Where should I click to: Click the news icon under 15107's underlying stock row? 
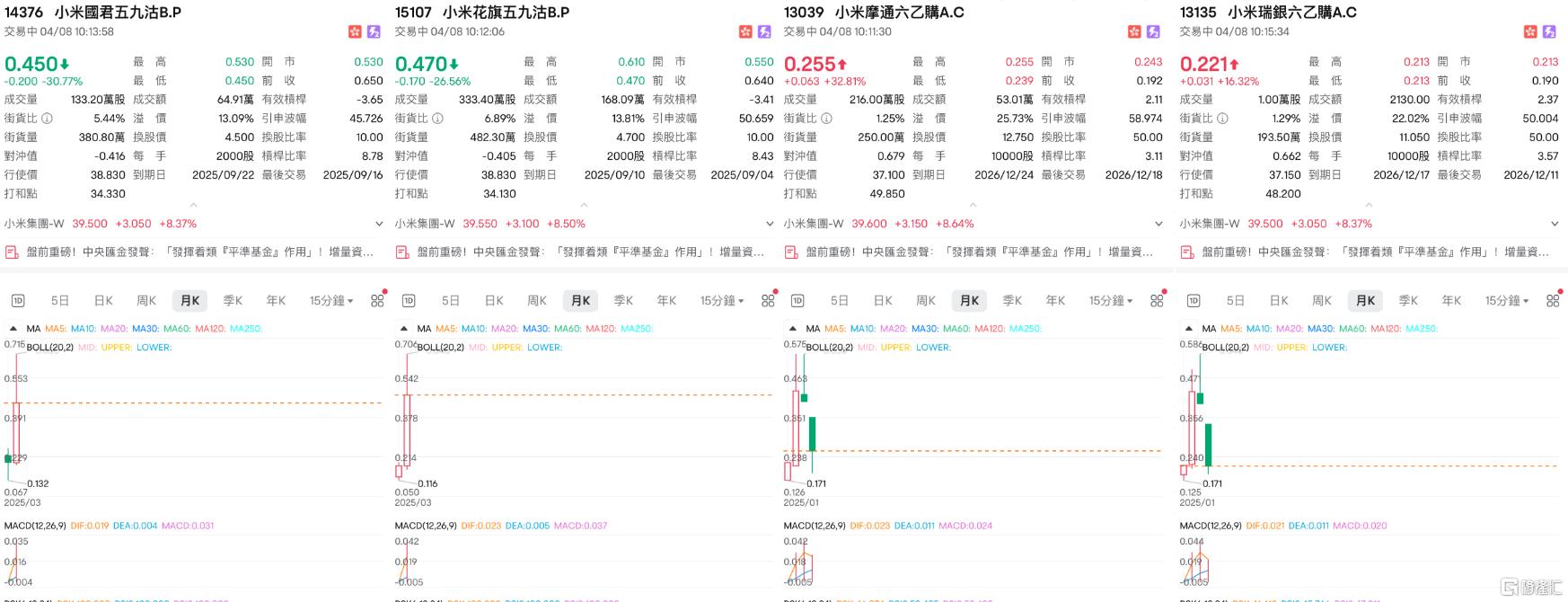click(402, 252)
